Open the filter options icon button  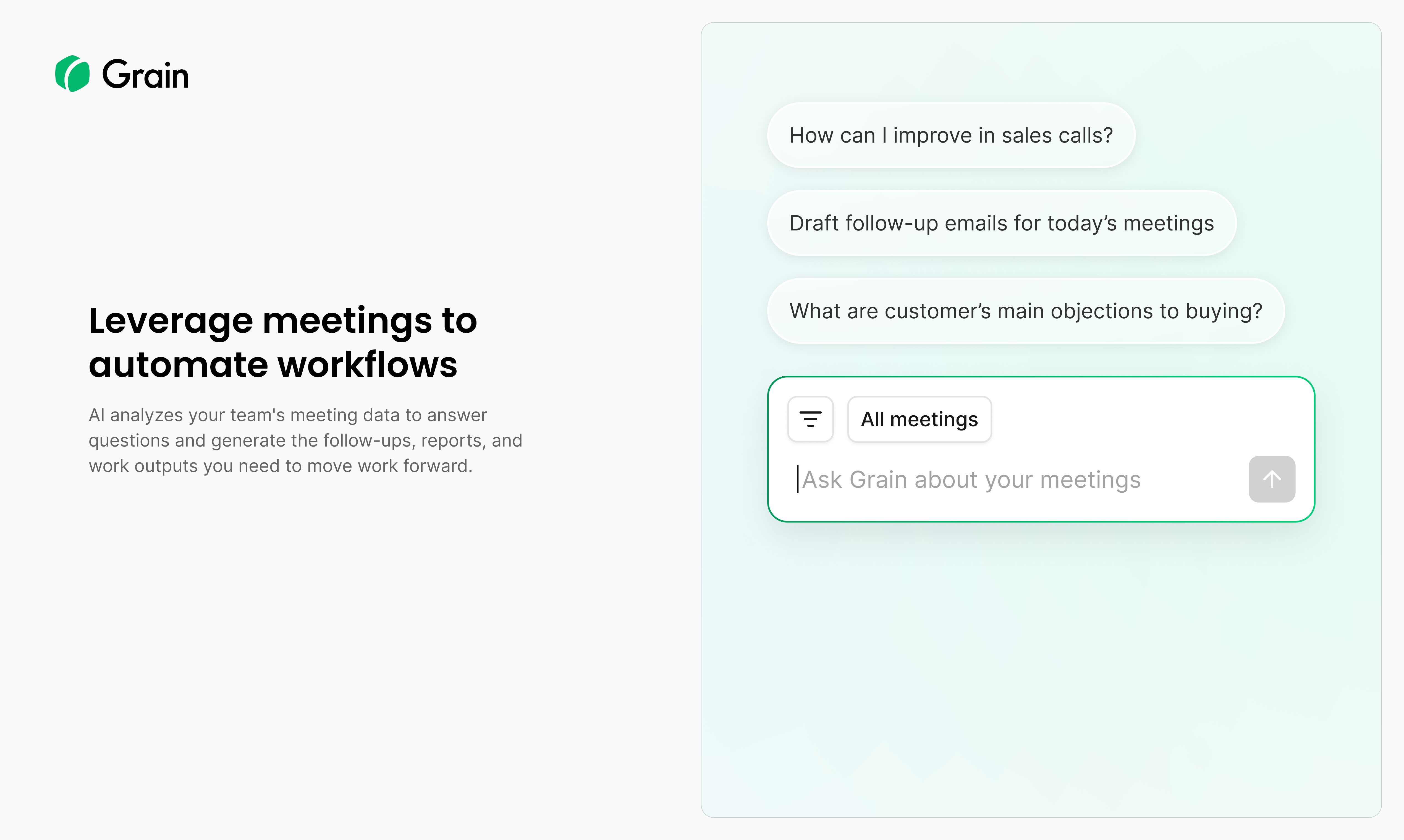point(810,419)
